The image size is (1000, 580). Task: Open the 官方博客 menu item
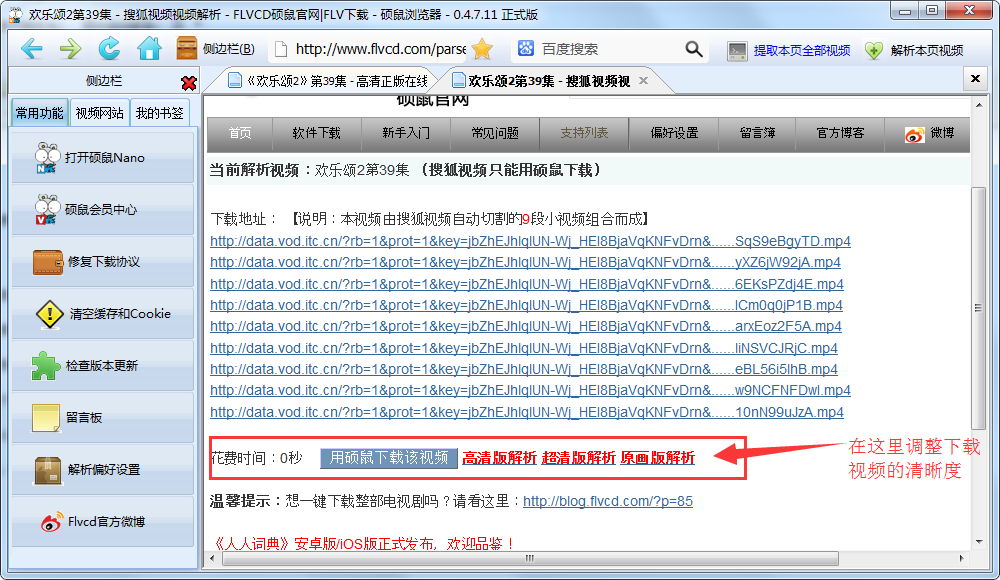[840, 133]
